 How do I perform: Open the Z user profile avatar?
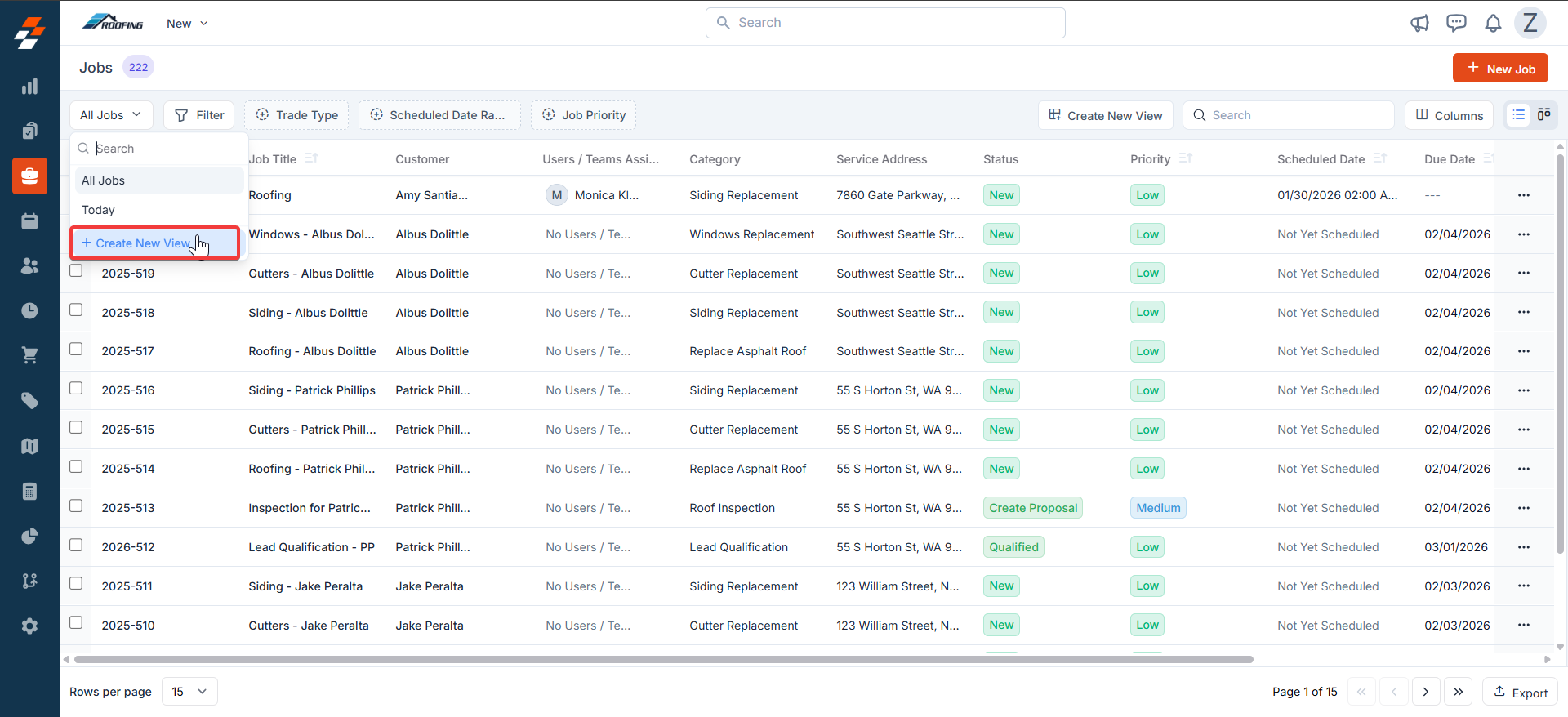tap(1530, 23)
